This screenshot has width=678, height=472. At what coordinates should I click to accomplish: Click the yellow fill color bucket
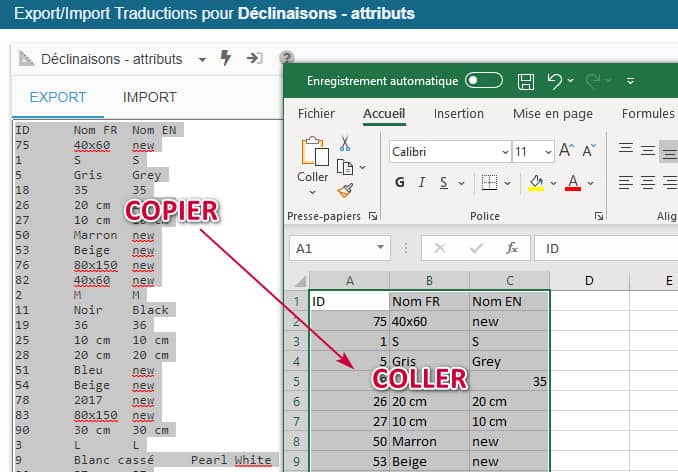(x=536, y=183)
